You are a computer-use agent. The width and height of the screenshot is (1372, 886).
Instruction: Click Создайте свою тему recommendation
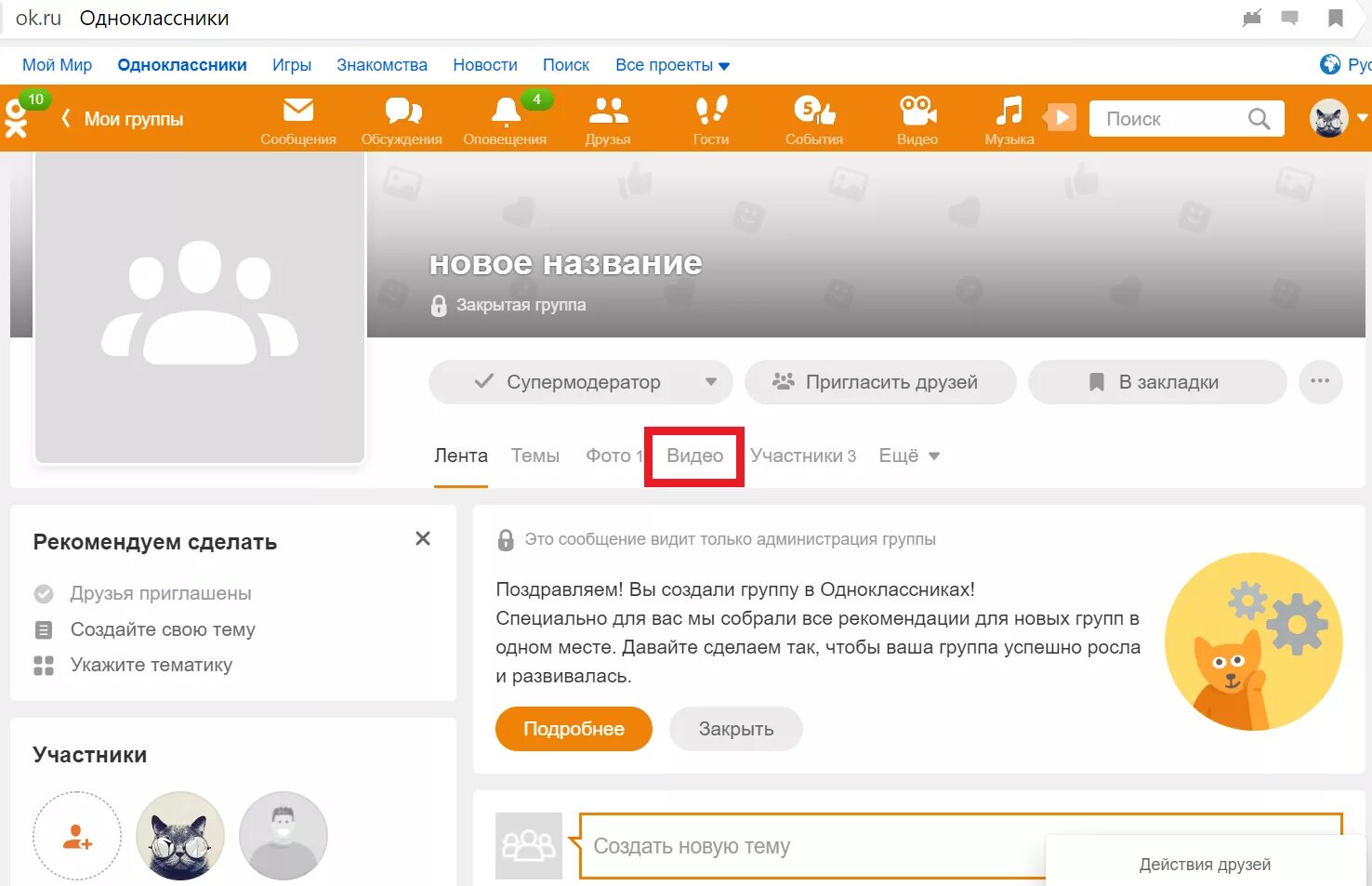[163, 629]
